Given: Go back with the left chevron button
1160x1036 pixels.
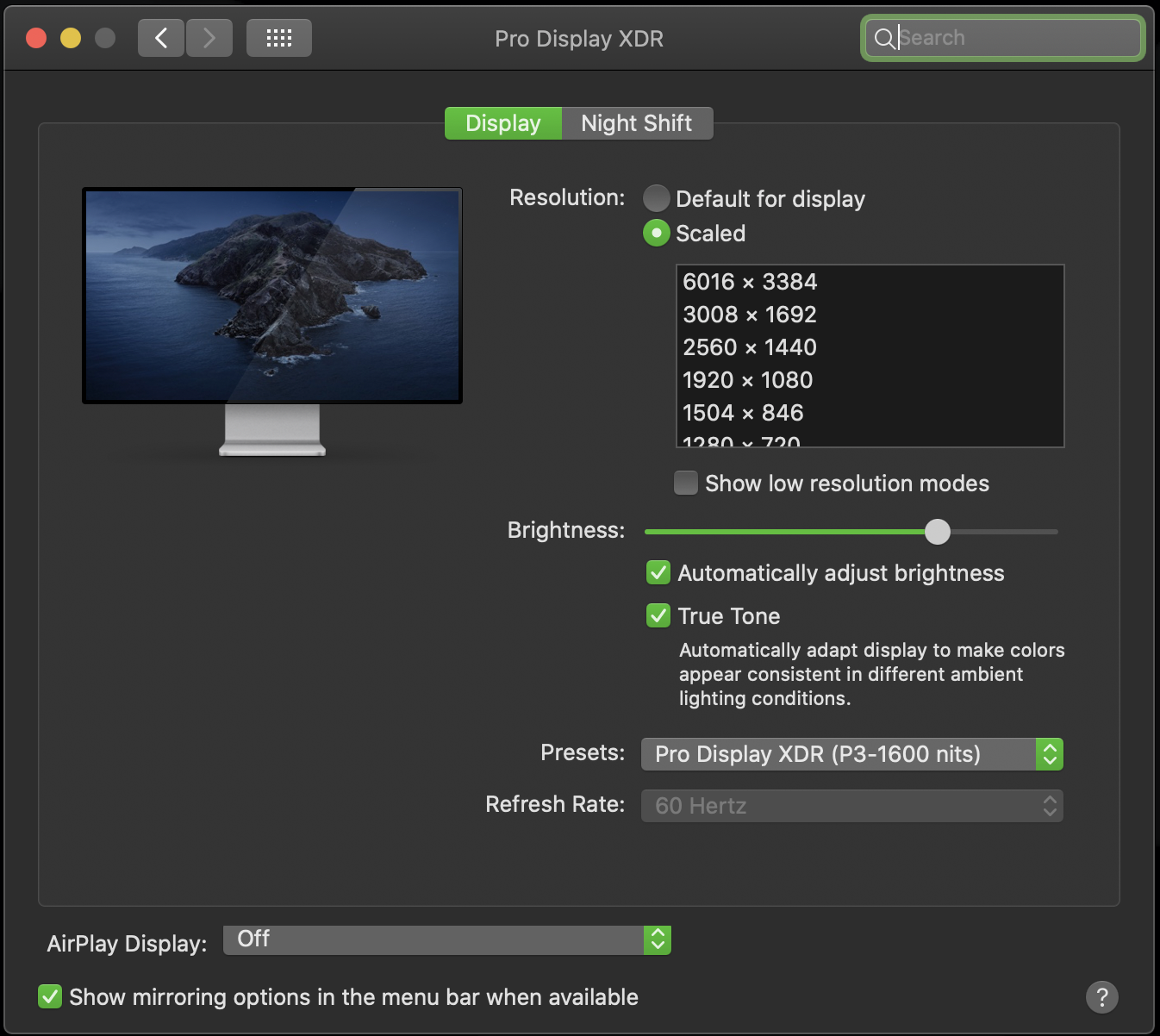Looking at the screenshot, I should click(x=161, y=38).
